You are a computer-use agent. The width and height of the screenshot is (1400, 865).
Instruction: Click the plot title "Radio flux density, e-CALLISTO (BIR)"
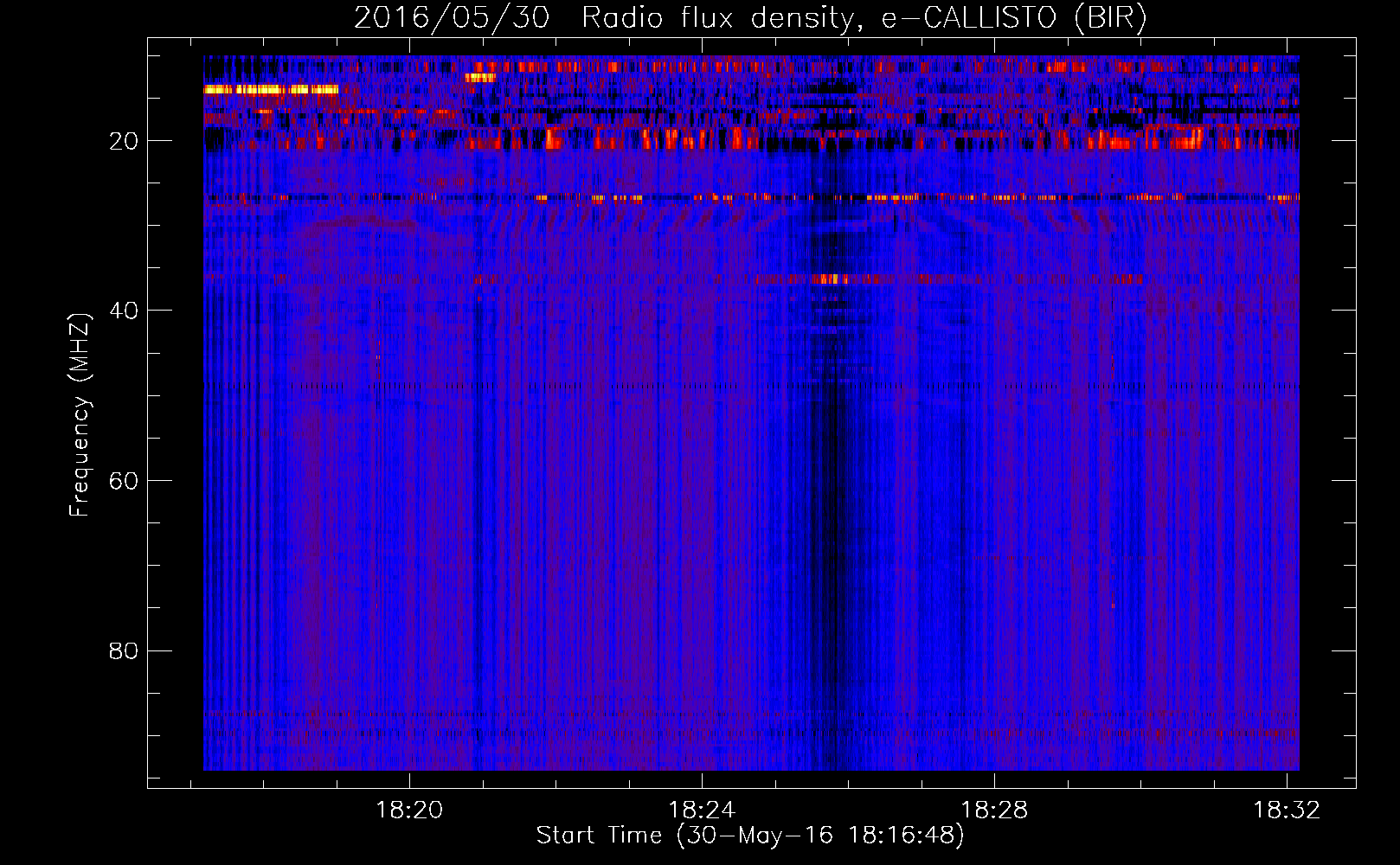[864, 18]
